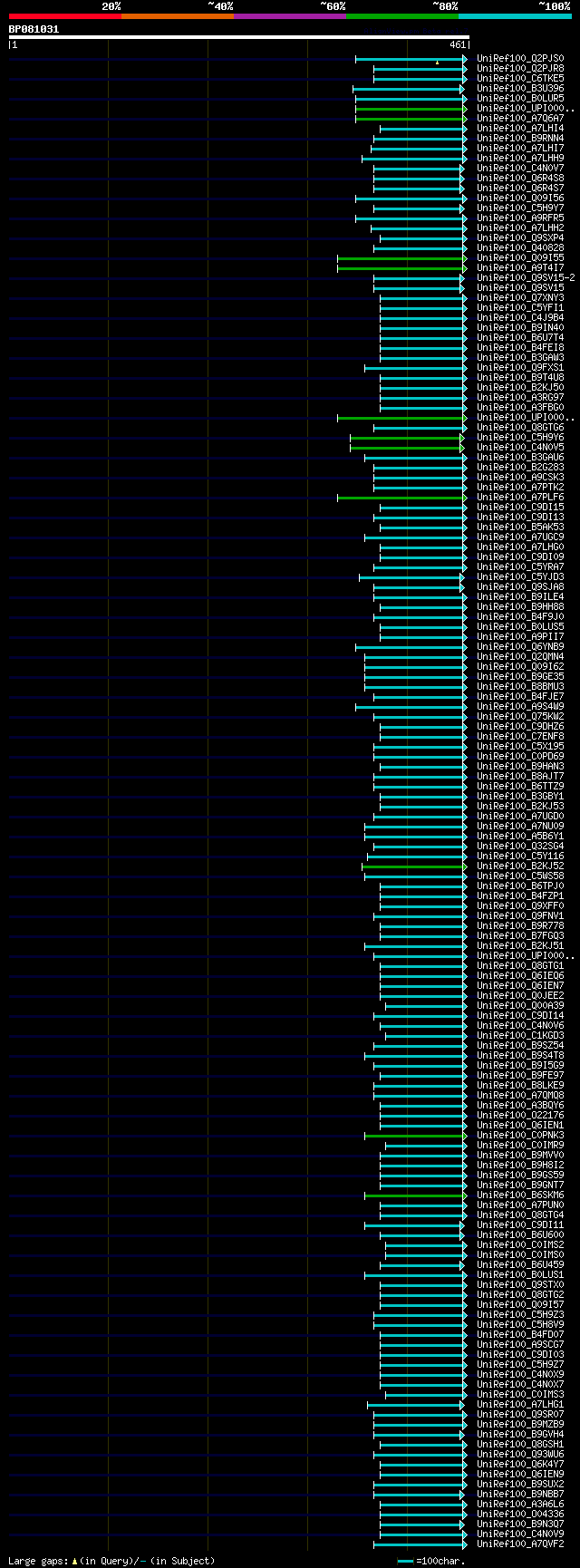Click the label UniRef100_B9IN40
This screenshot has height=1568, width=580.
(520, 327)
